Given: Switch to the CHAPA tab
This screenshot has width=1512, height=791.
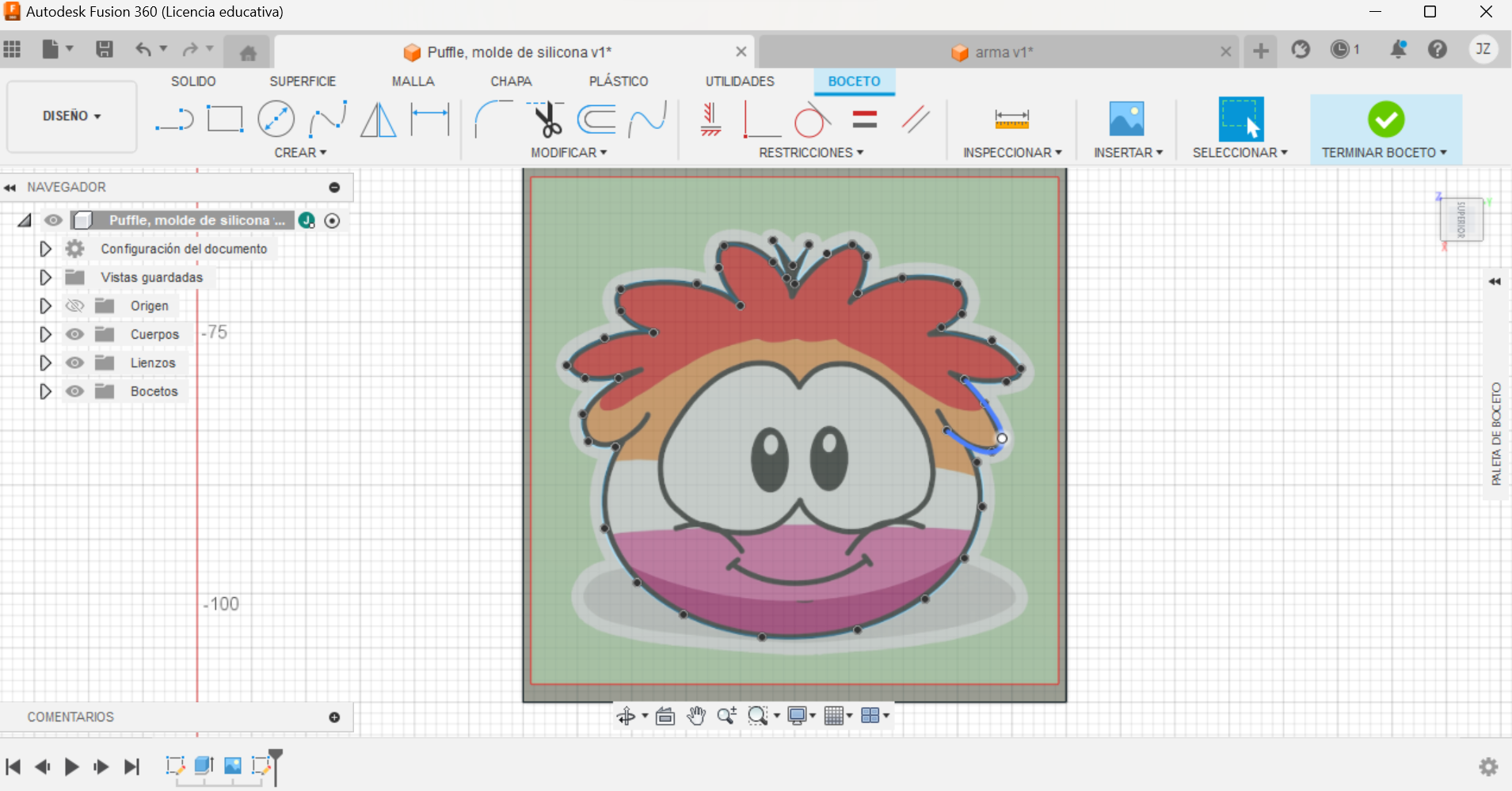Looking at the screenshot, I should pos(511,82).
